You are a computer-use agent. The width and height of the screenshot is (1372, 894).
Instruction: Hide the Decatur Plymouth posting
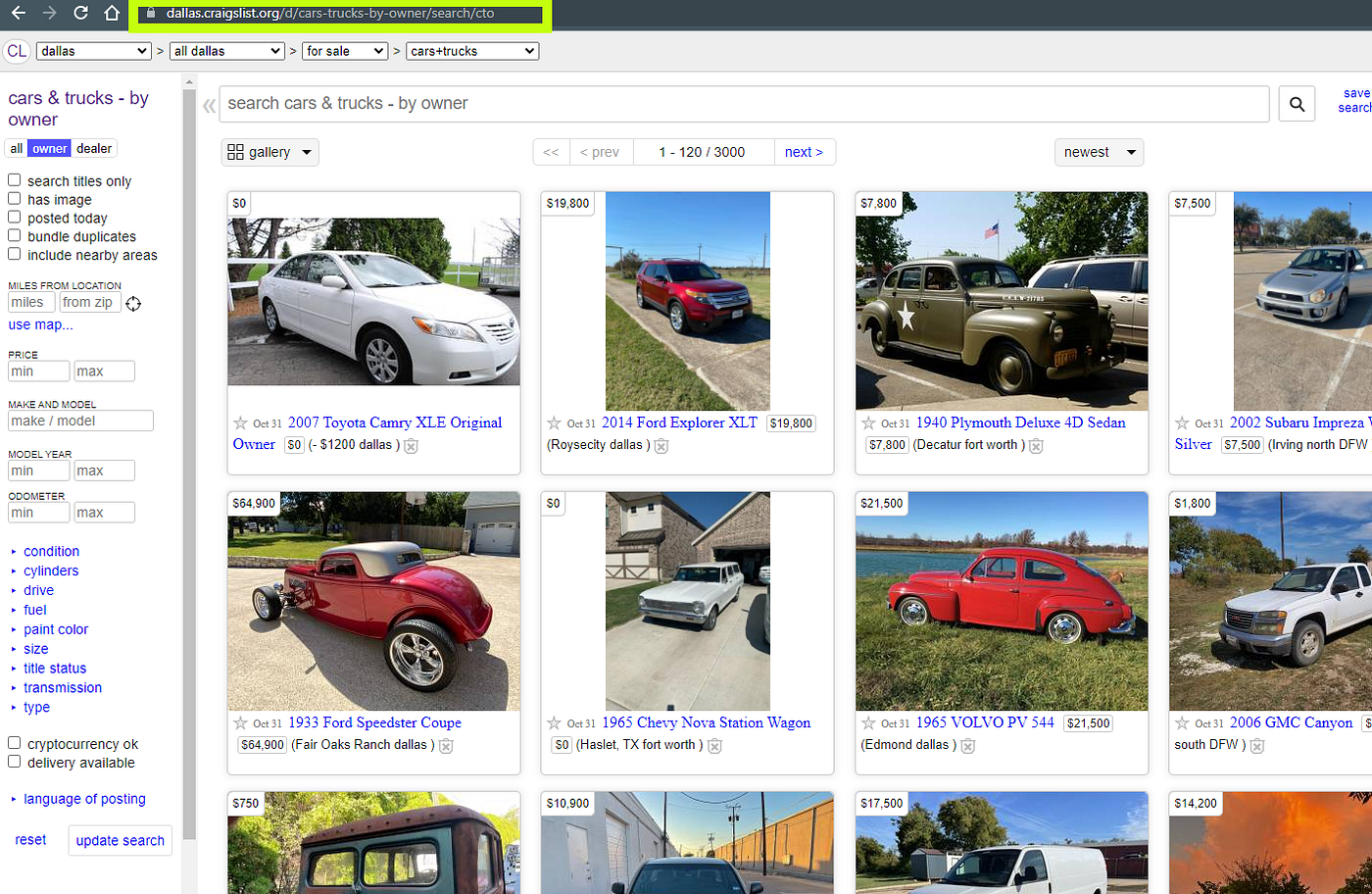tap(1036, 446)
